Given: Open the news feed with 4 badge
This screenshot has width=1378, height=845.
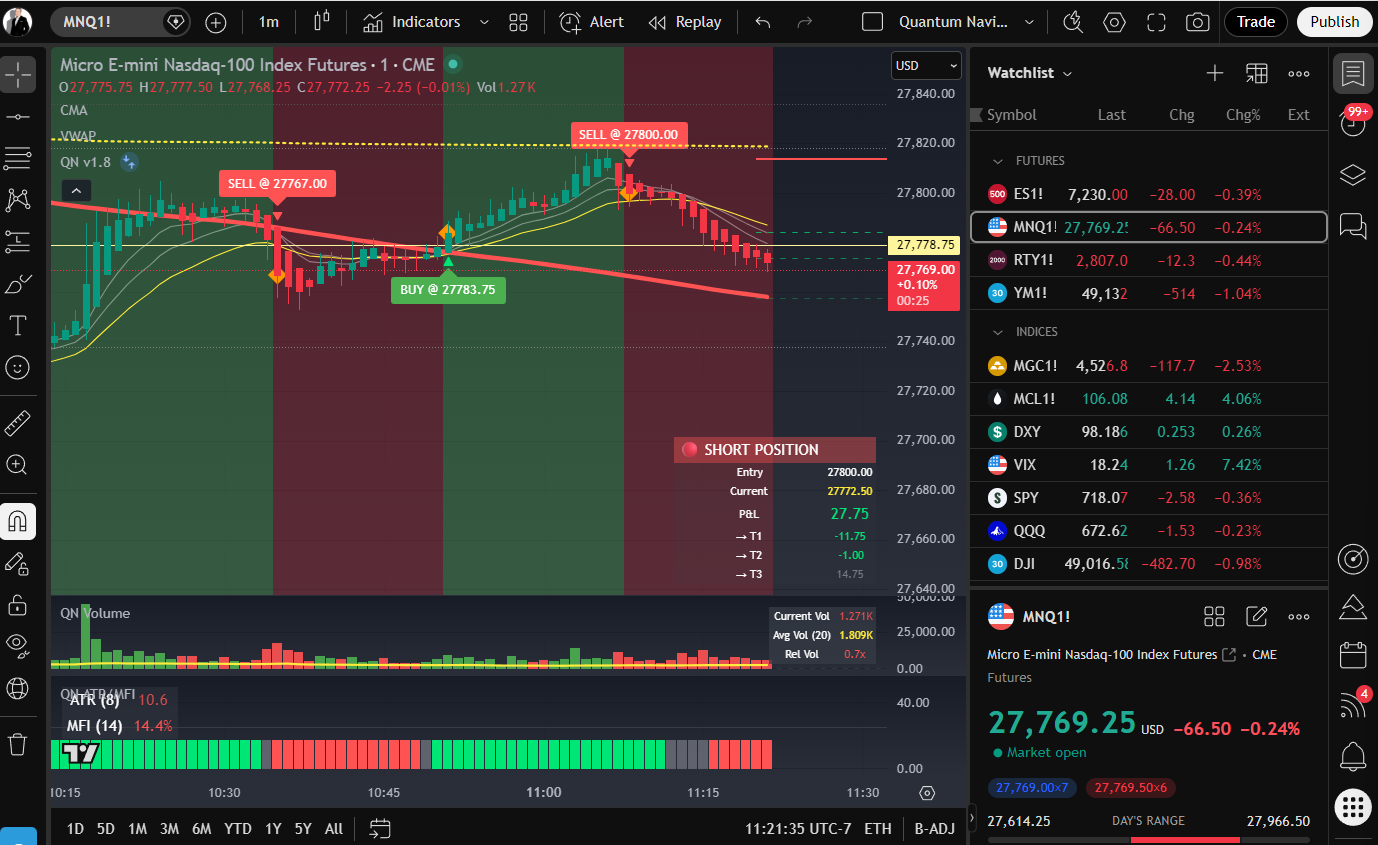Looking at the screenshot, I should coord(1353,705).
